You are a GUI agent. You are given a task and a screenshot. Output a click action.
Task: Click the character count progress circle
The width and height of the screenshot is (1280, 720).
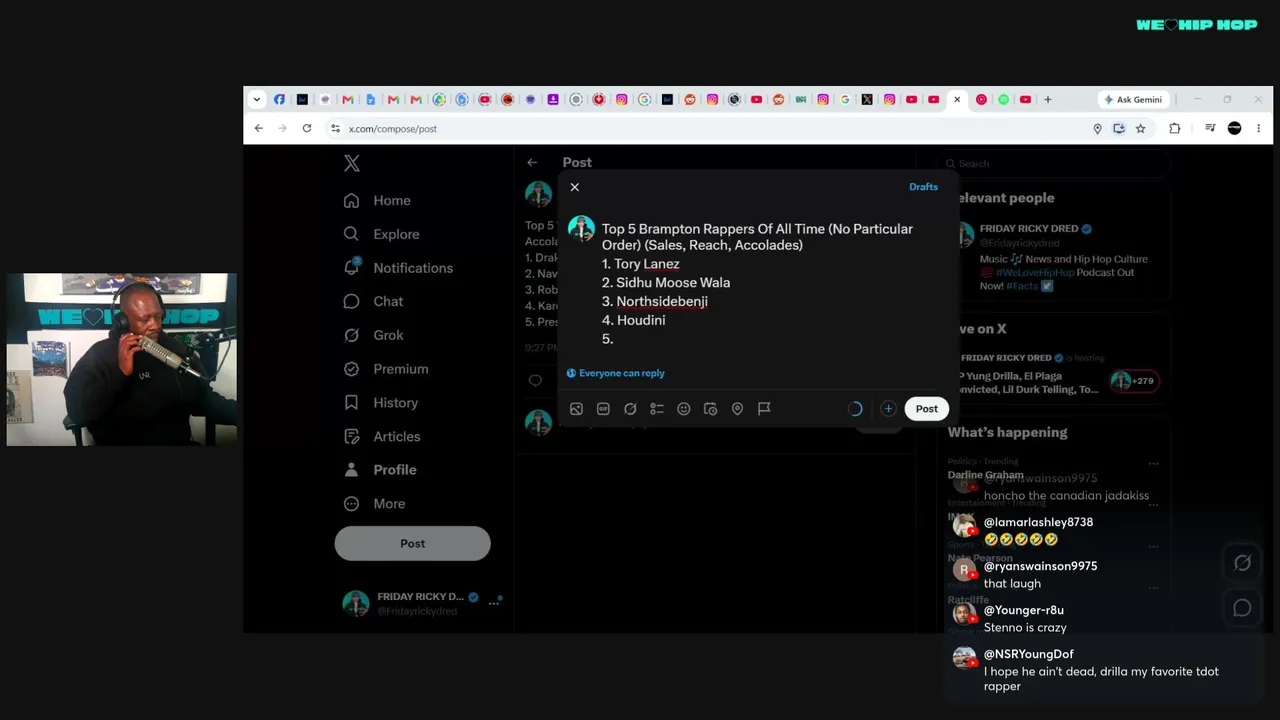point(855,409)
